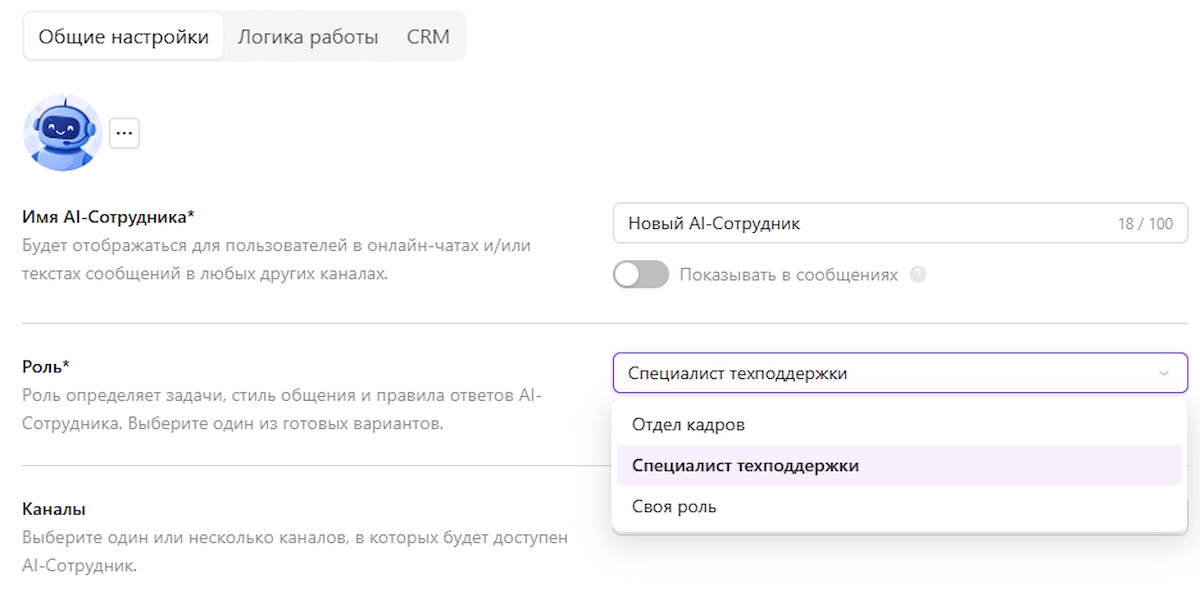The image size is (1200, 597).
Task: Toggle the Показывать в сообщениях switch
Action: [641, 274]
